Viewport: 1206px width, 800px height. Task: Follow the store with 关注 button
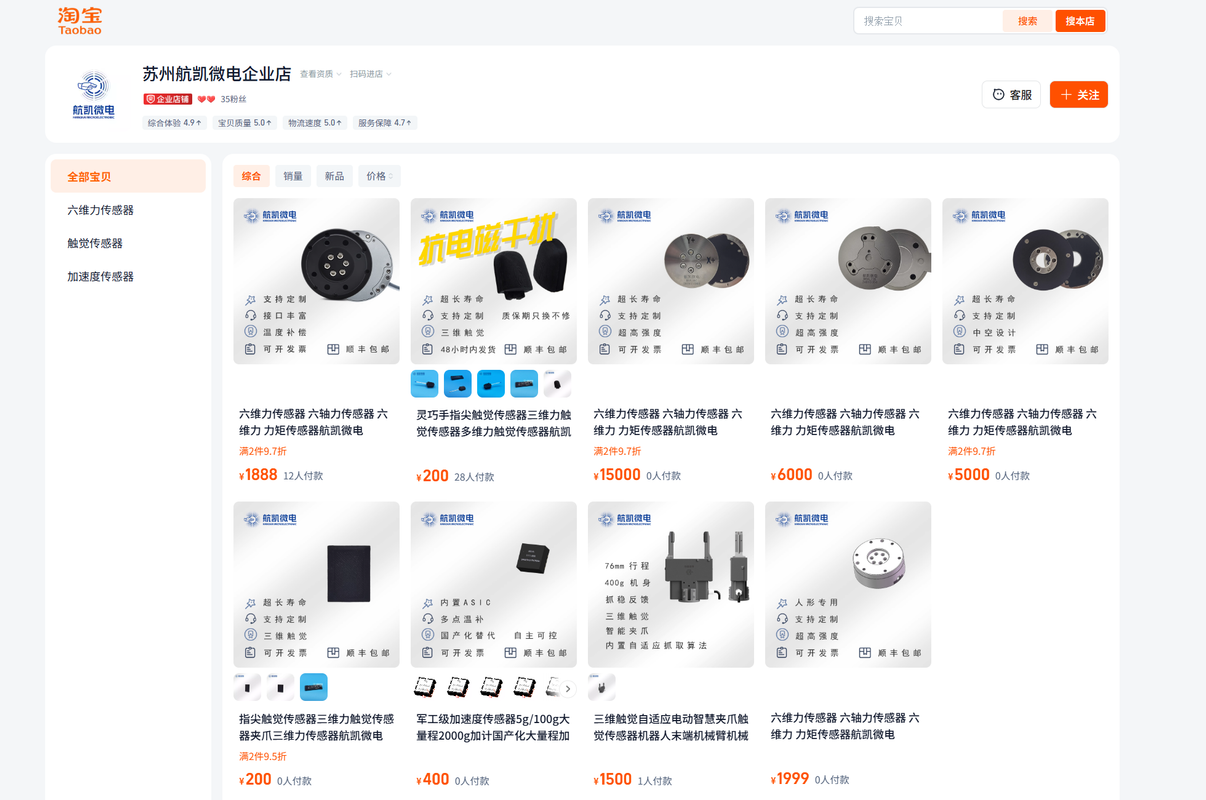coord(1079,94)
